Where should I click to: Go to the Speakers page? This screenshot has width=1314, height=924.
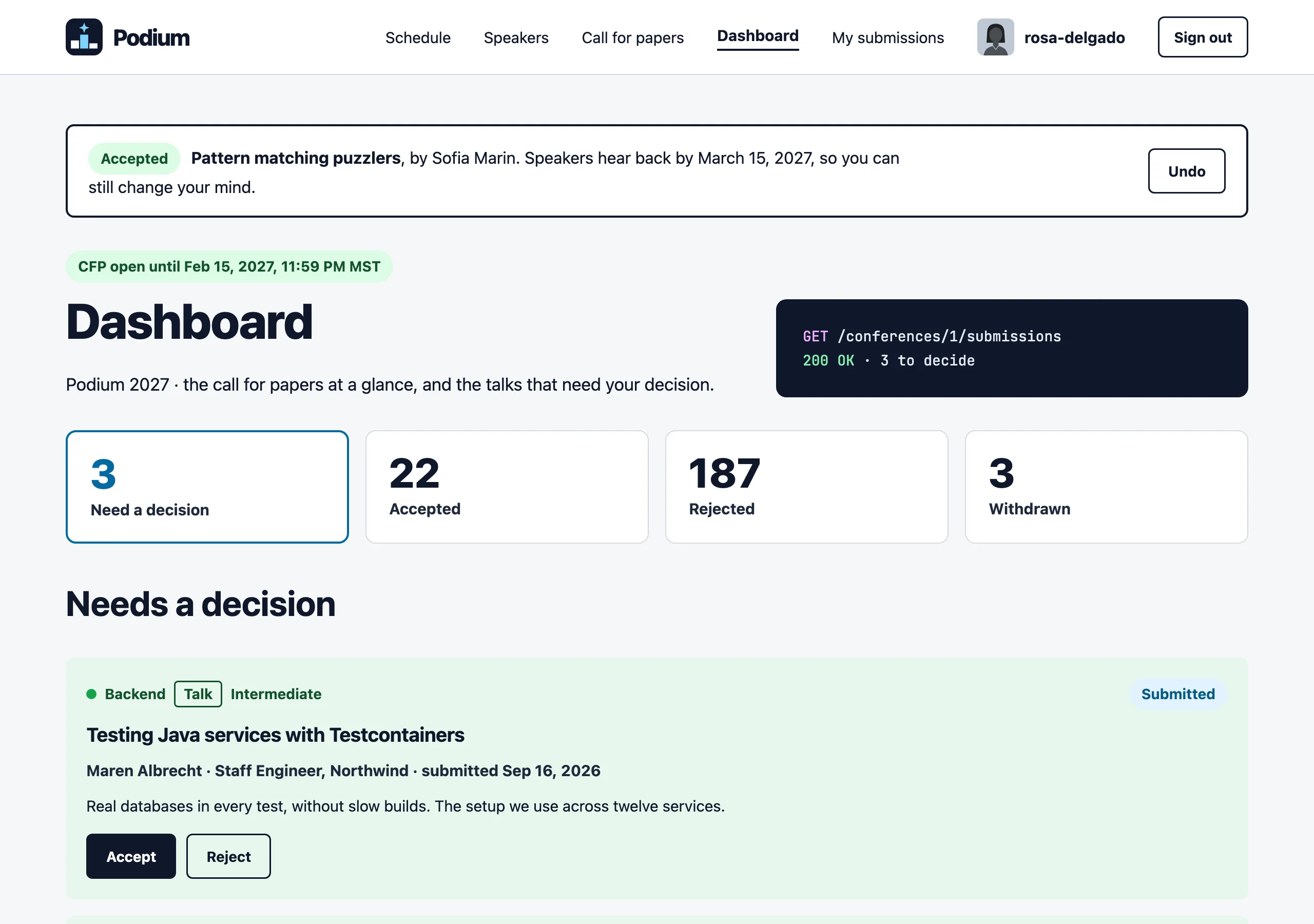516,38
